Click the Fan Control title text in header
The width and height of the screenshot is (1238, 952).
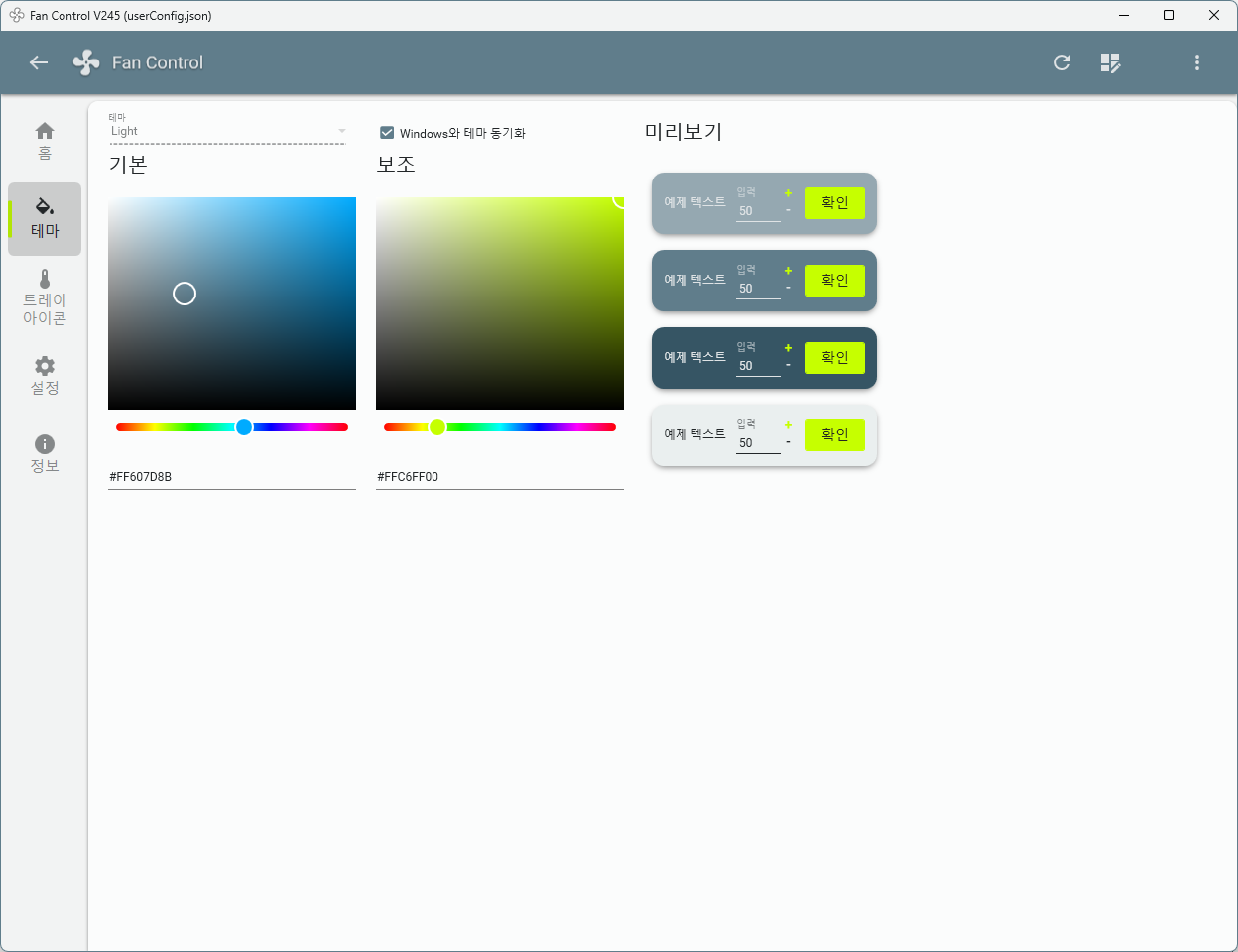[x=158, y=62]
